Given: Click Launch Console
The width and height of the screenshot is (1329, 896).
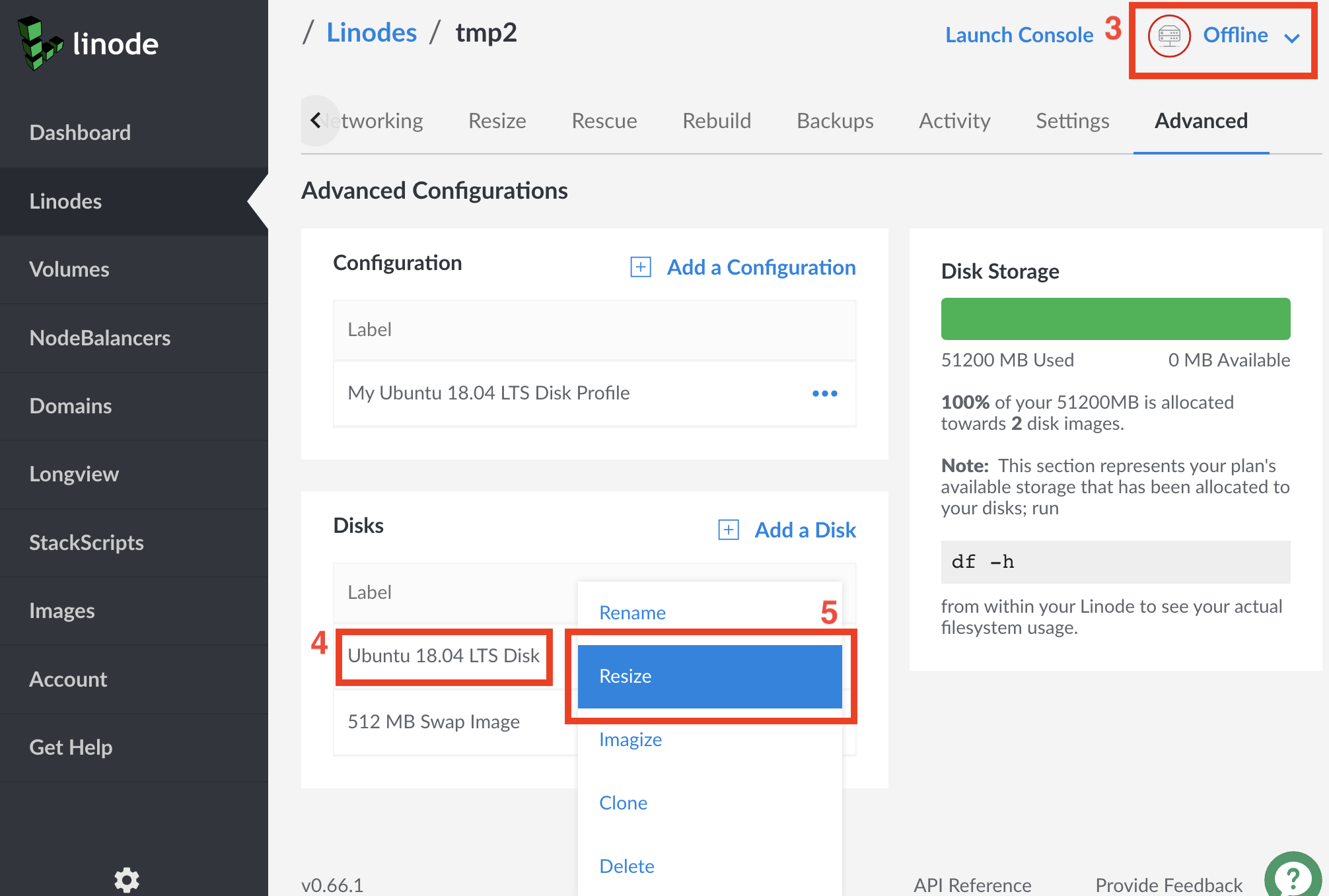Looking at the screenshot, I should (1019, 35).
